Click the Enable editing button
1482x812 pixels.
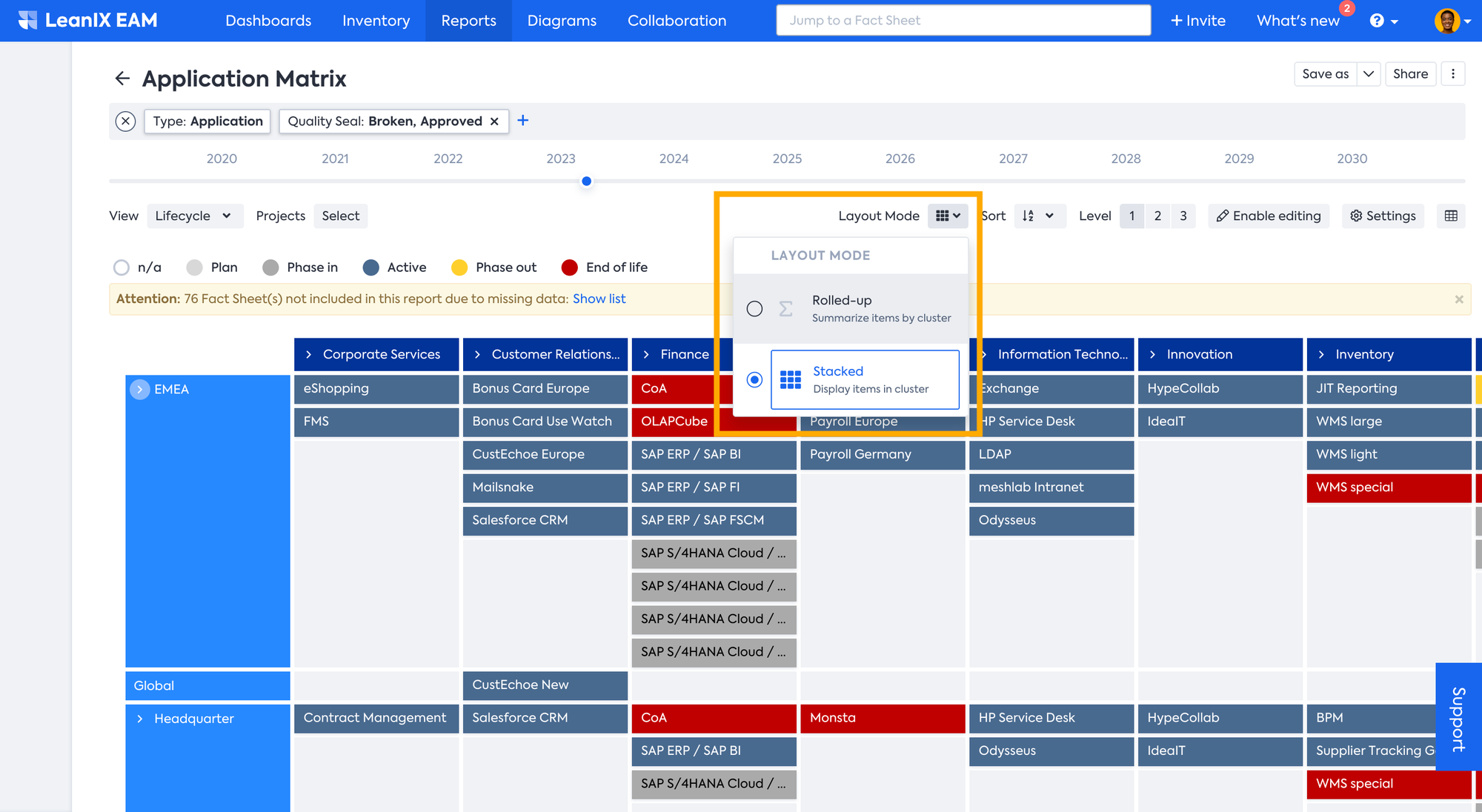coord(1269,216)
